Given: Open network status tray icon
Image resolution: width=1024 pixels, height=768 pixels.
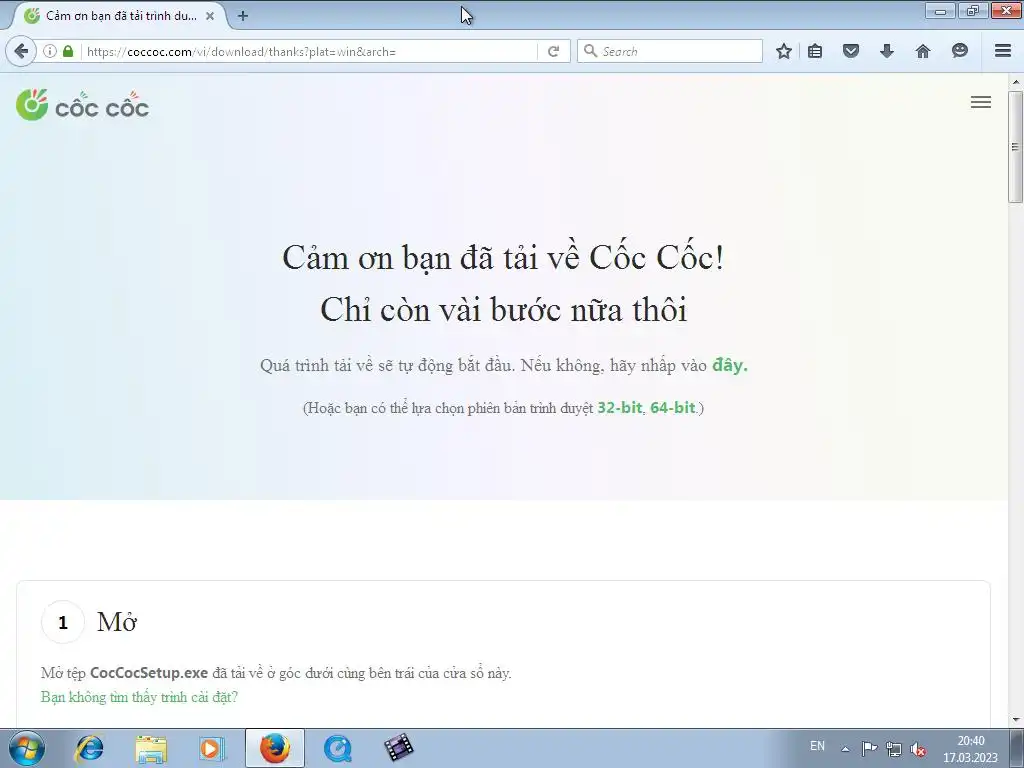Looking at the screenshot, I should pos(893,749).
